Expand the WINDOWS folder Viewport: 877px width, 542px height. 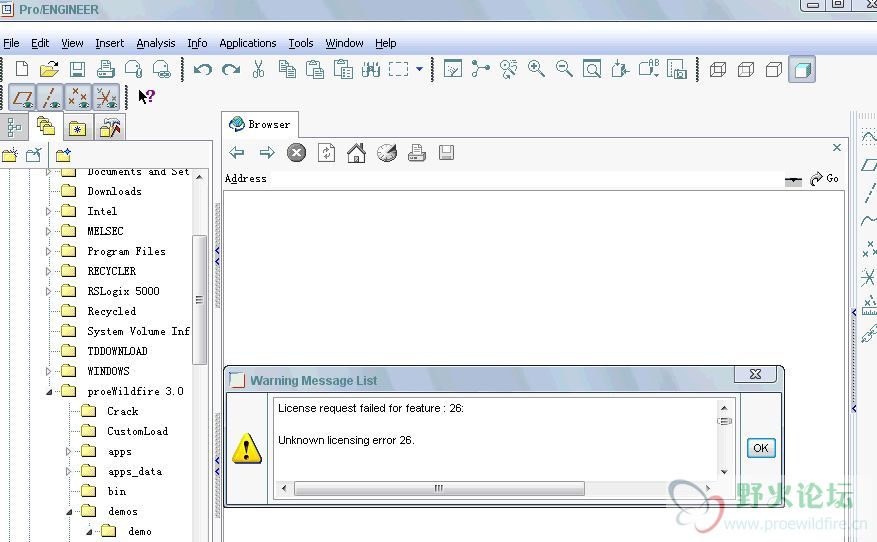click(48, 371)
